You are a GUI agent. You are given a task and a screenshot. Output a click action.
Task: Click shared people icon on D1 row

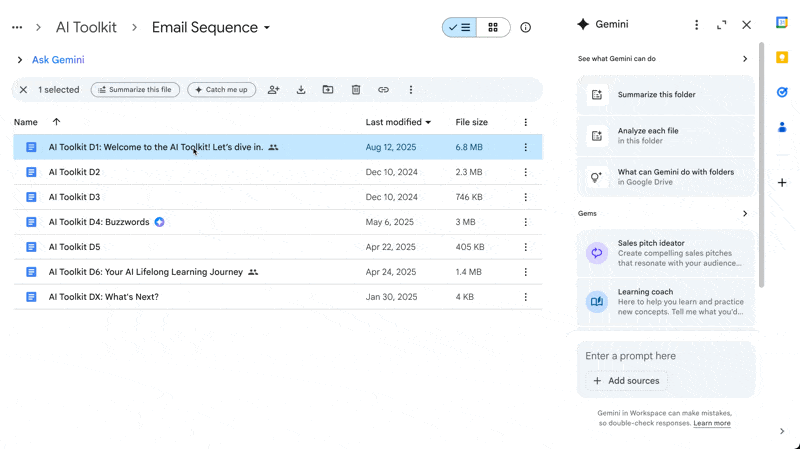273,147
